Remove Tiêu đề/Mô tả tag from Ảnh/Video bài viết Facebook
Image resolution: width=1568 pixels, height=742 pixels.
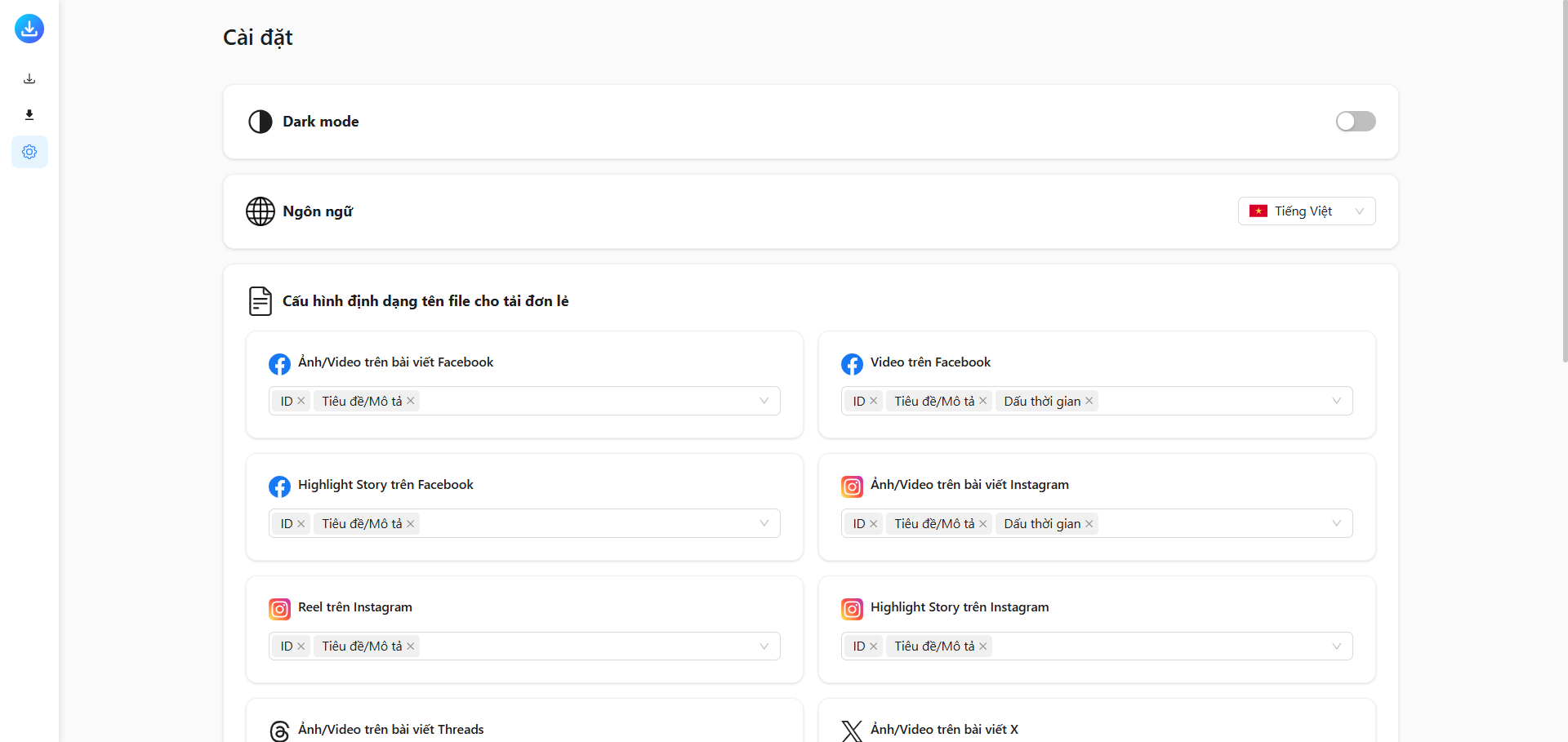coord(411,401)
